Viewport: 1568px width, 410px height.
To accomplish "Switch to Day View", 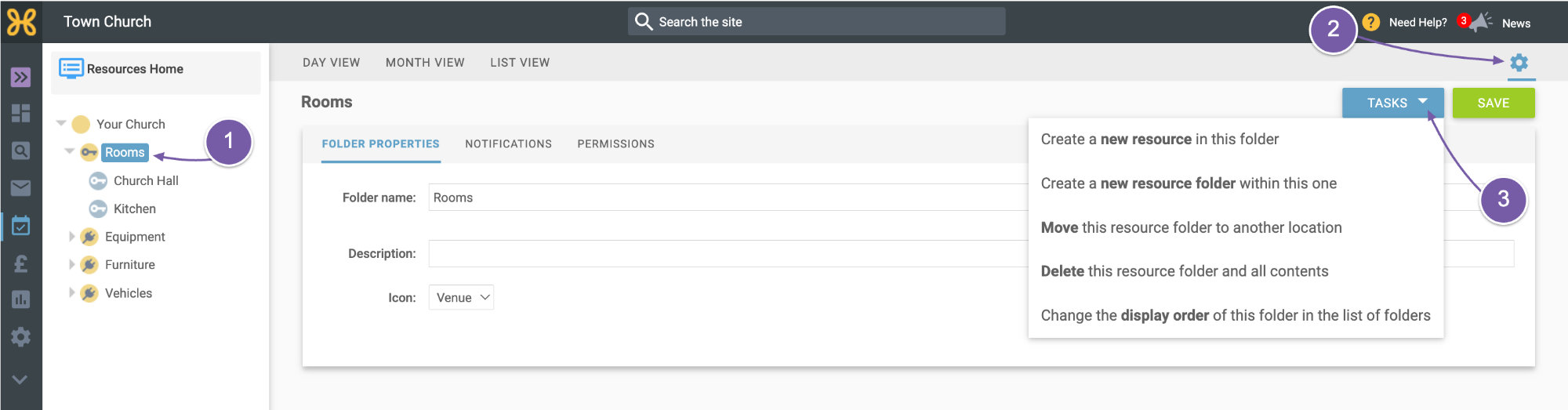I will (x=332, y=63).
